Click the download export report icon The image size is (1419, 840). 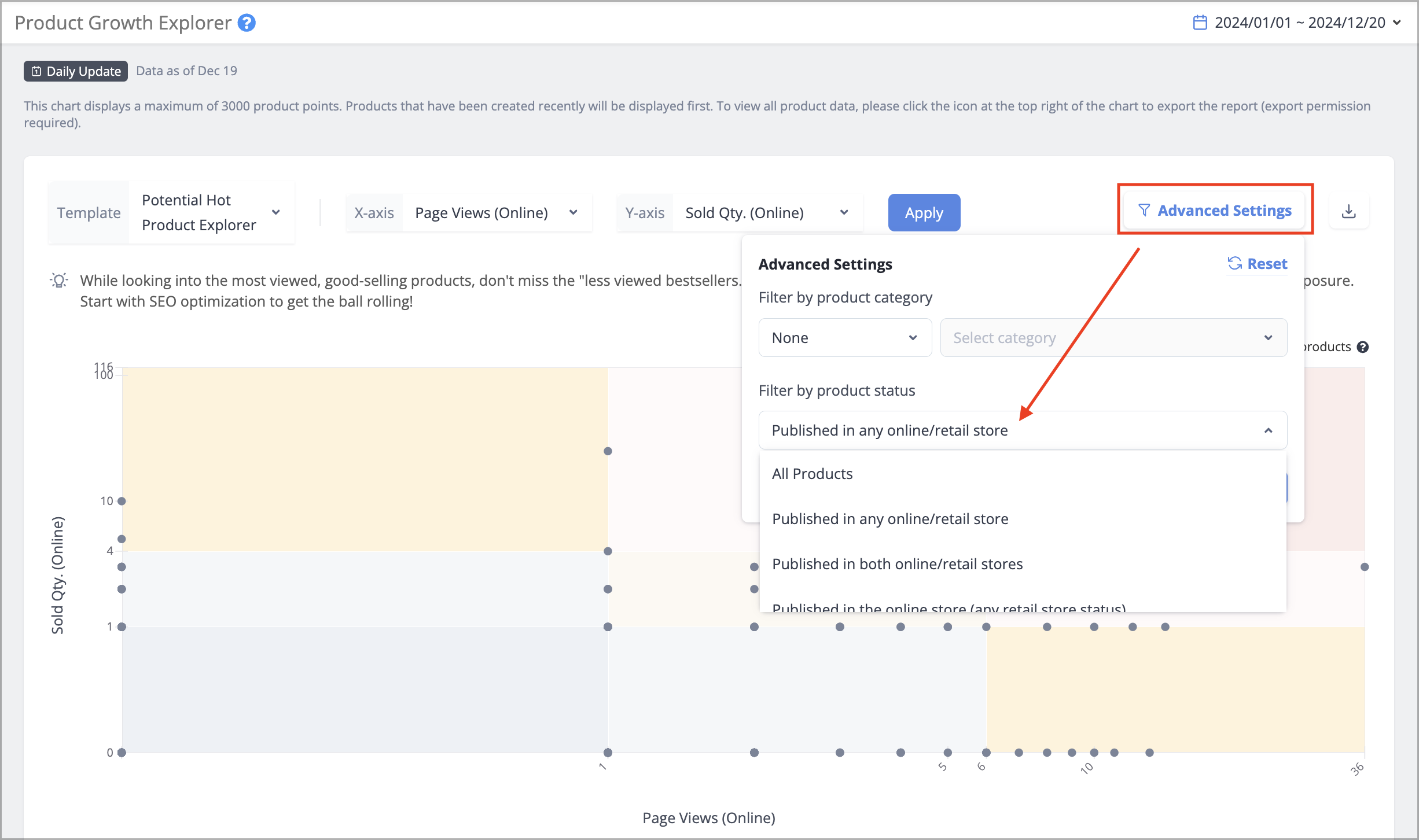pyautogui.click(x=1349, y=211)
